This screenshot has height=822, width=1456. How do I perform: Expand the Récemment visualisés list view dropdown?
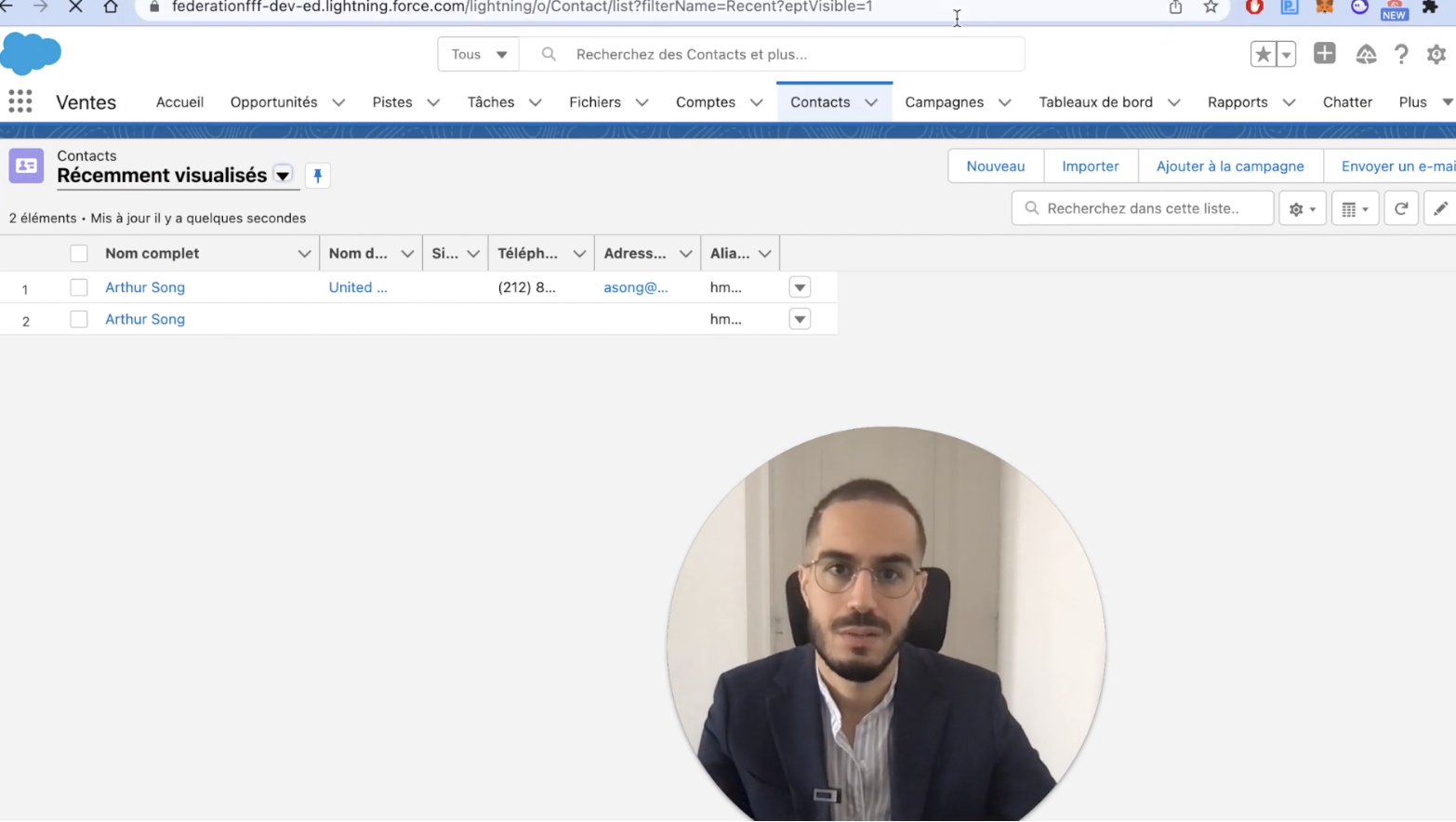click(283, 176)
